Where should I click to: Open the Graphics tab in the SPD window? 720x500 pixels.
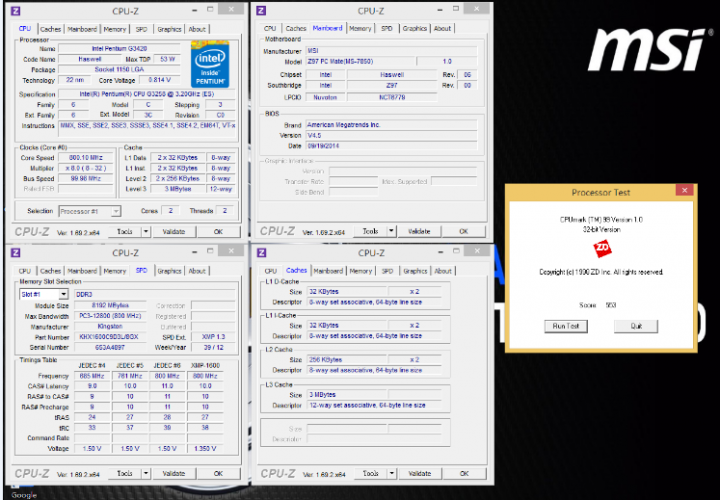169,271
